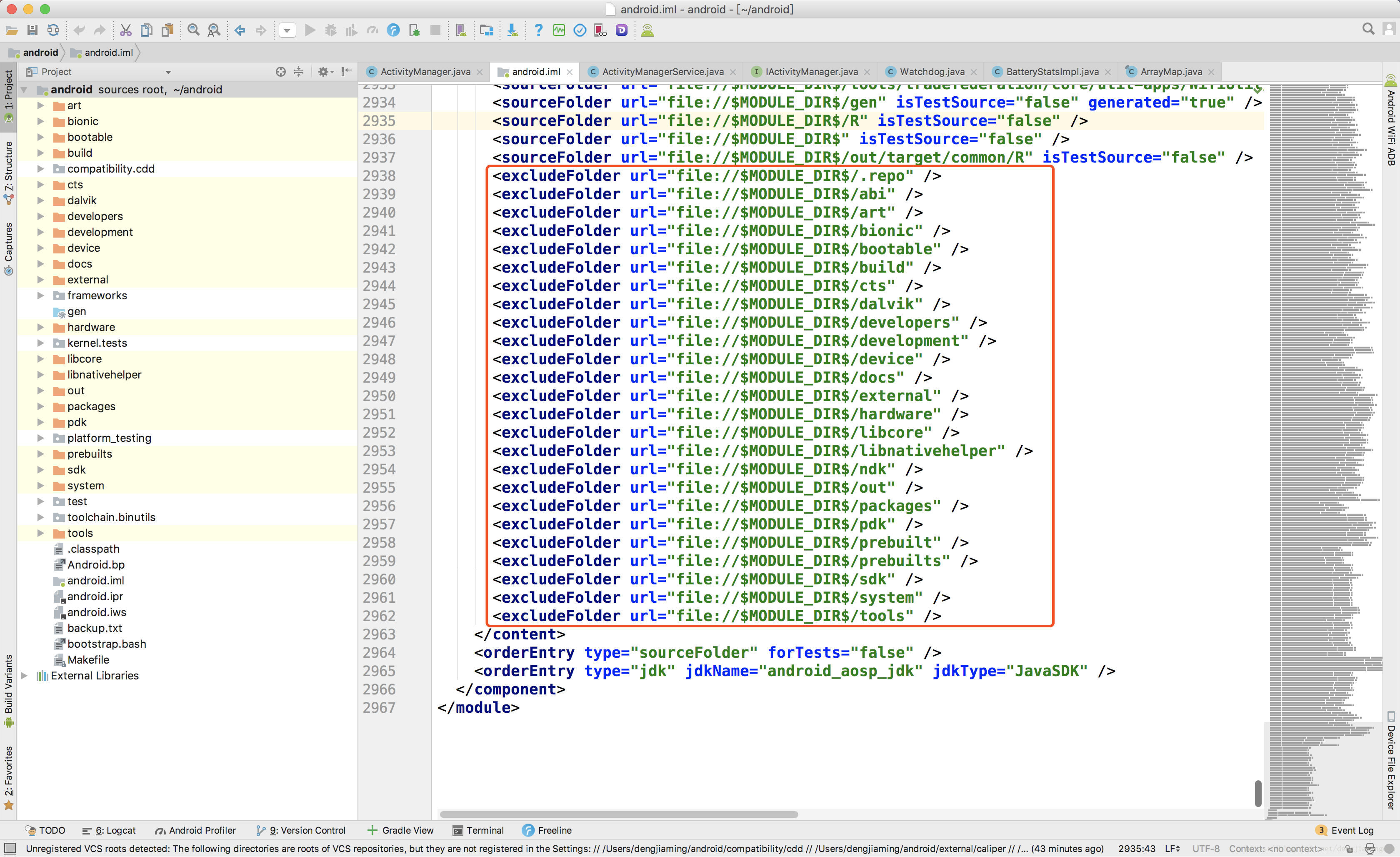Open Replace with the magnifier-A icon
This screenshot has width=1400, height=857.
[x=214, y=30]
